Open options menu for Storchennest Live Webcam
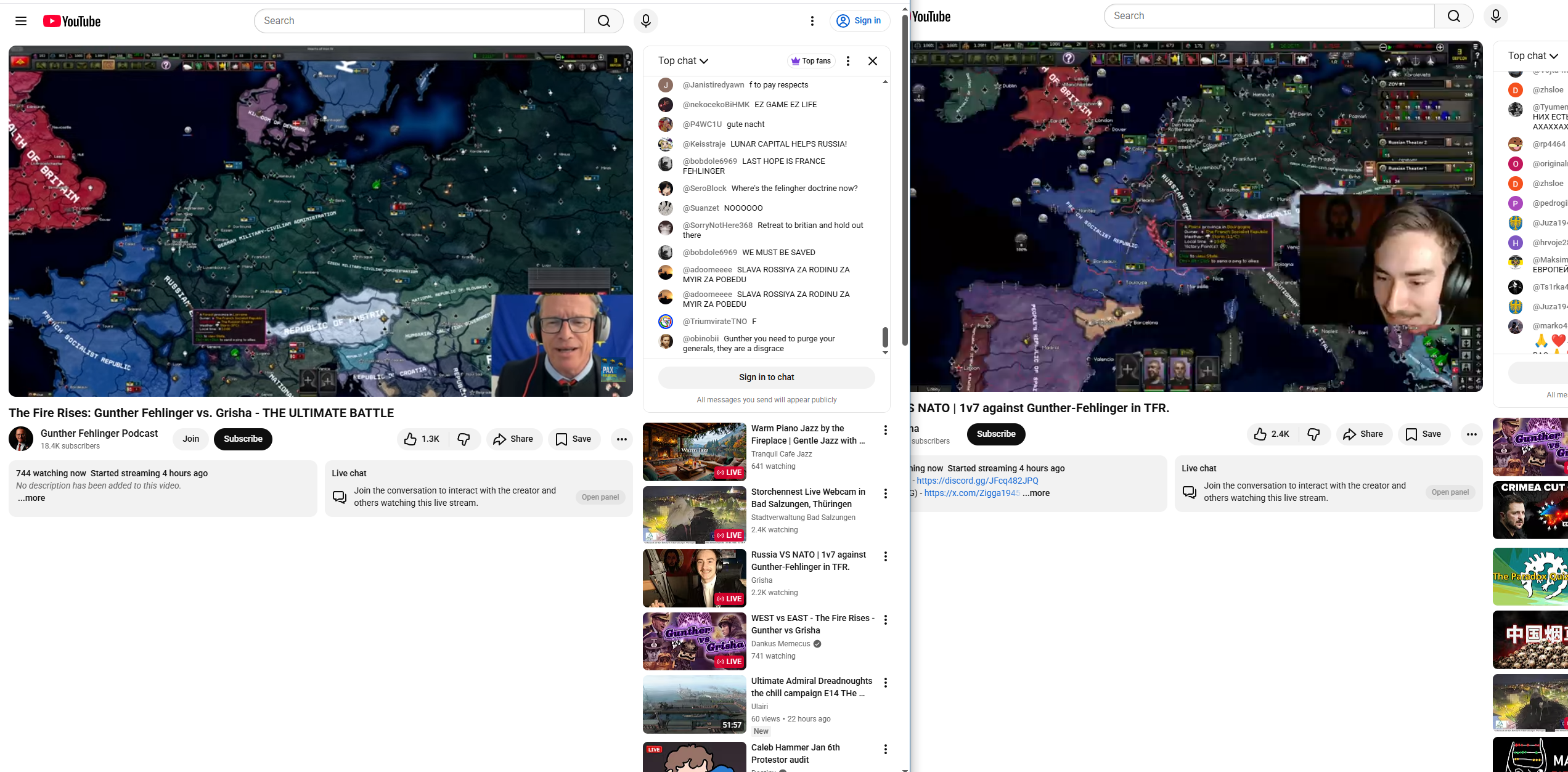 pos(885,494)
